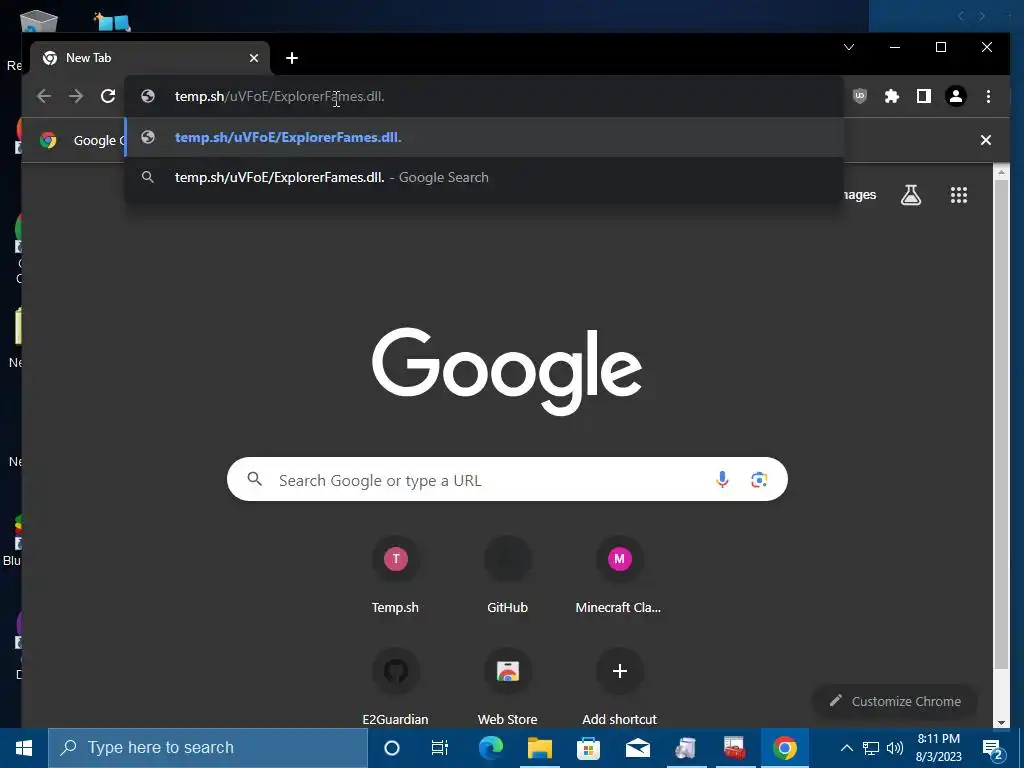Dismiss the infobar with its X
This screenshot has width=1024, height=768.
(x=986, y=140)
